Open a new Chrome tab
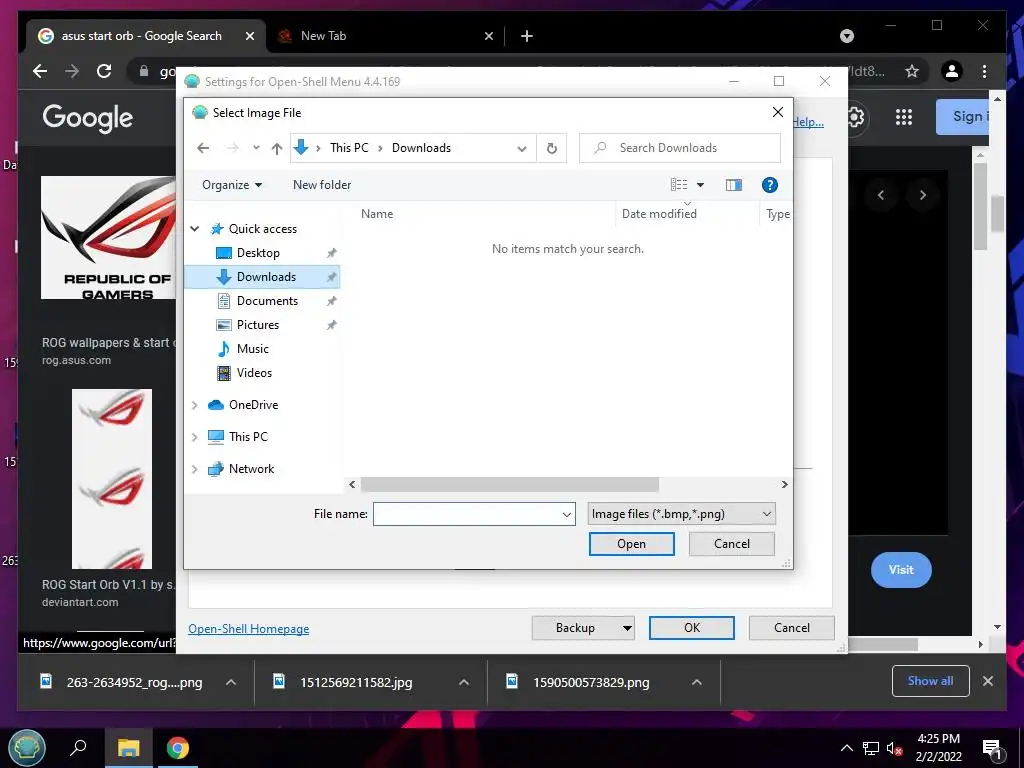The width and height of the screenshot is (1024, 768). pyautogui.click(x=527, y=36)
